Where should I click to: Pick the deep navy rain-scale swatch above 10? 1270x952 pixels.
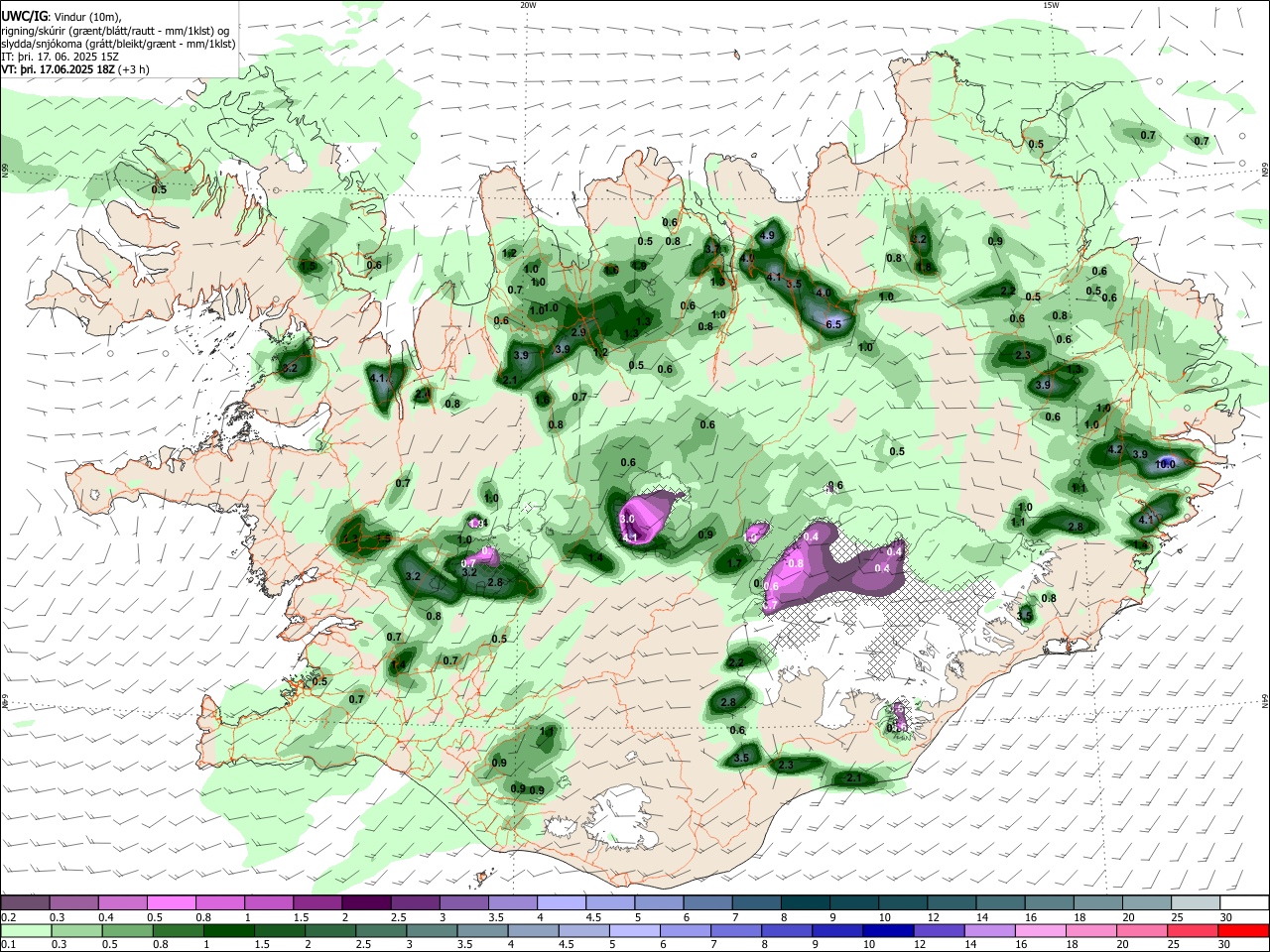pyautogui.click(x=889, y=930)
